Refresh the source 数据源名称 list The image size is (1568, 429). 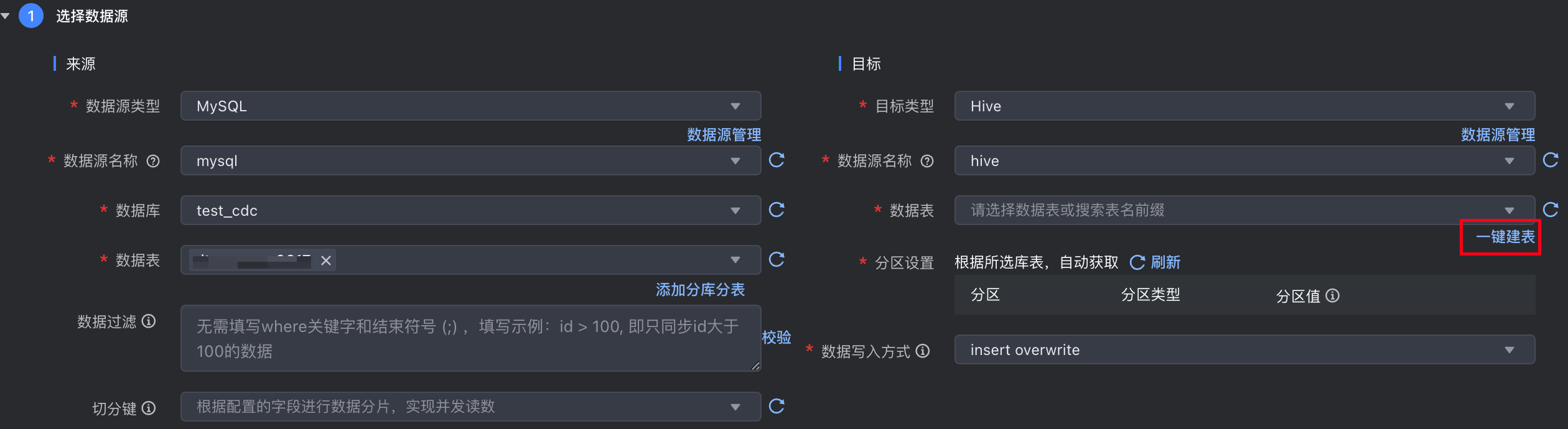tap(776, 160)
